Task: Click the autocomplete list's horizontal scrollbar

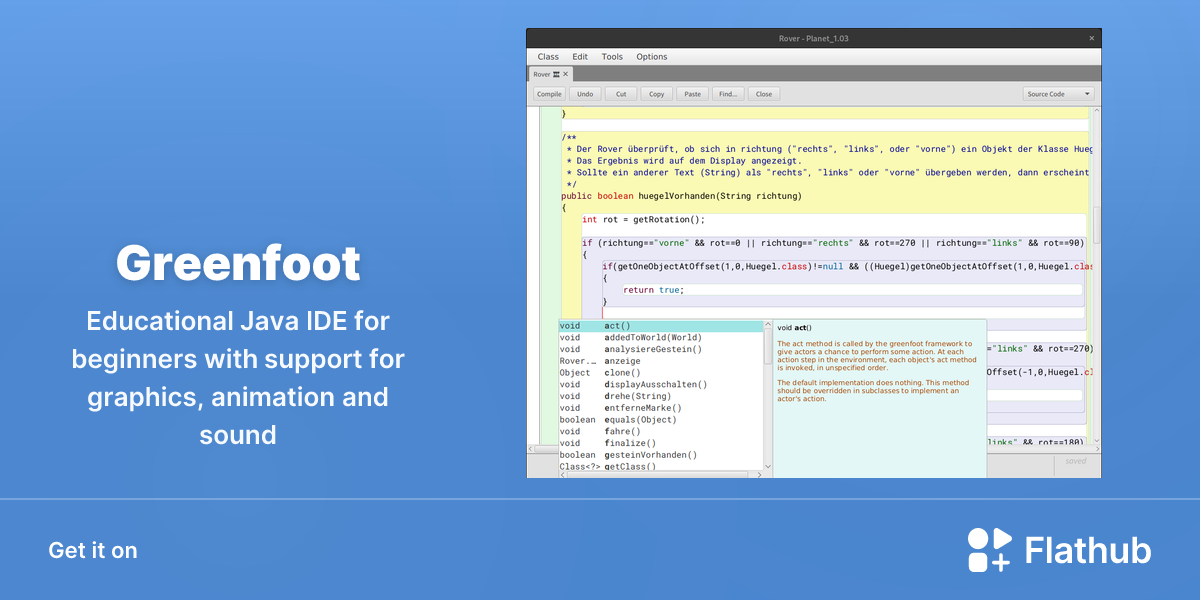Action: 661,475
